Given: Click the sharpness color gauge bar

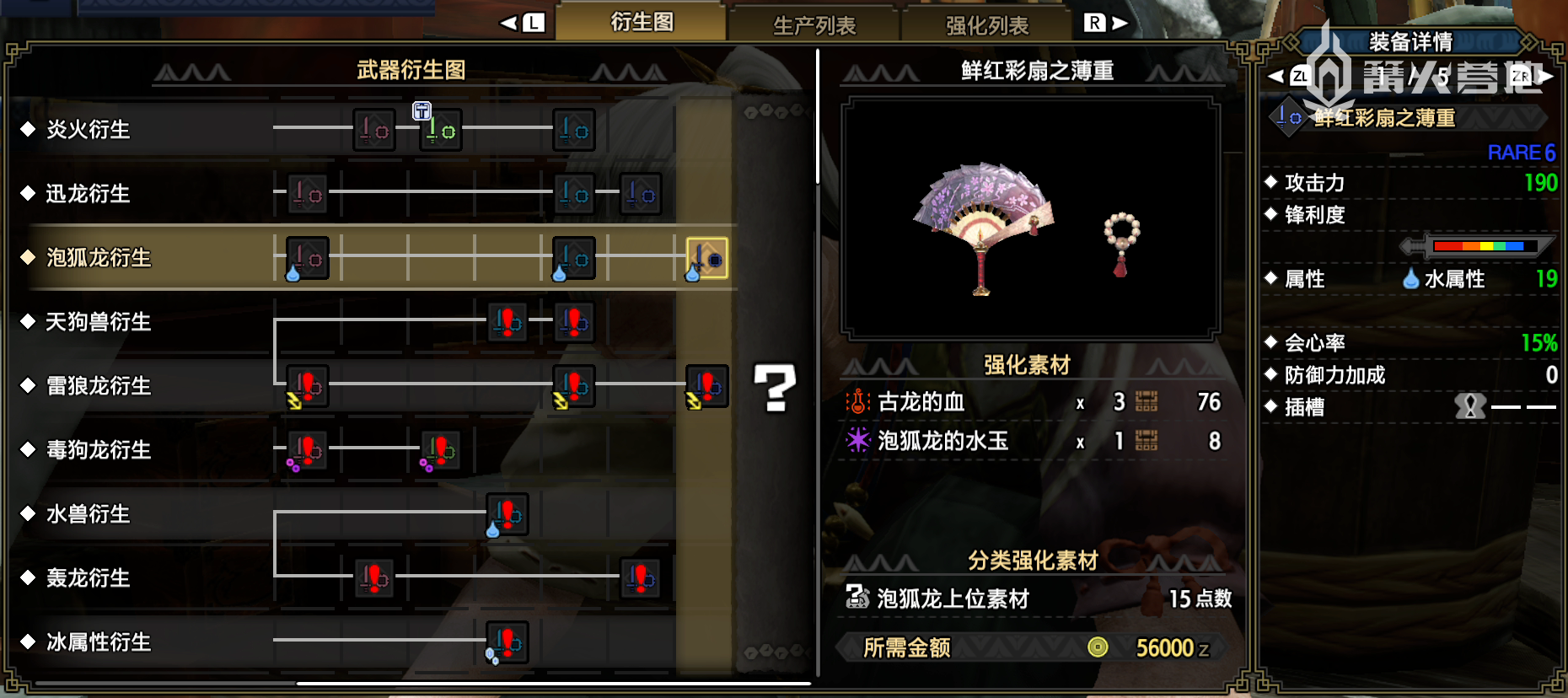Looking at the screenshot, I should coord(1477,246).
